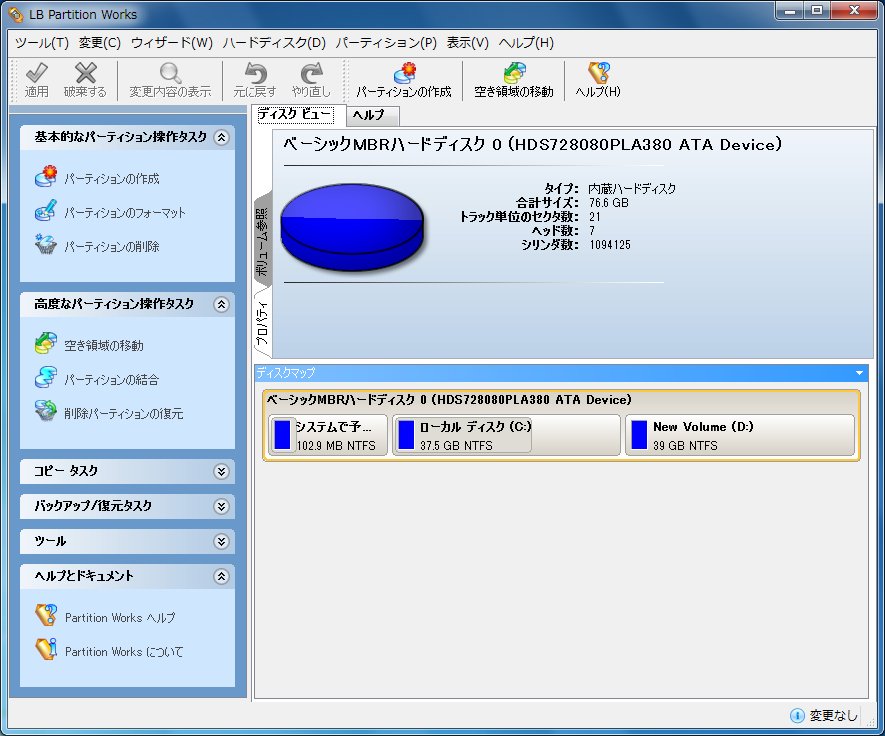Click the Partition Works ヘルプ link text

point(120,617)
